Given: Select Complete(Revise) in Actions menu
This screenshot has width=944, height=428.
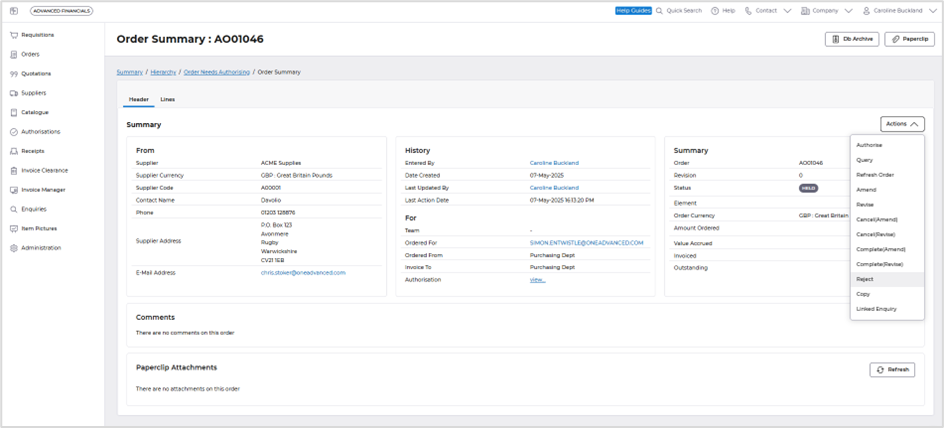Looking at the screenshot, I should 887,264.
